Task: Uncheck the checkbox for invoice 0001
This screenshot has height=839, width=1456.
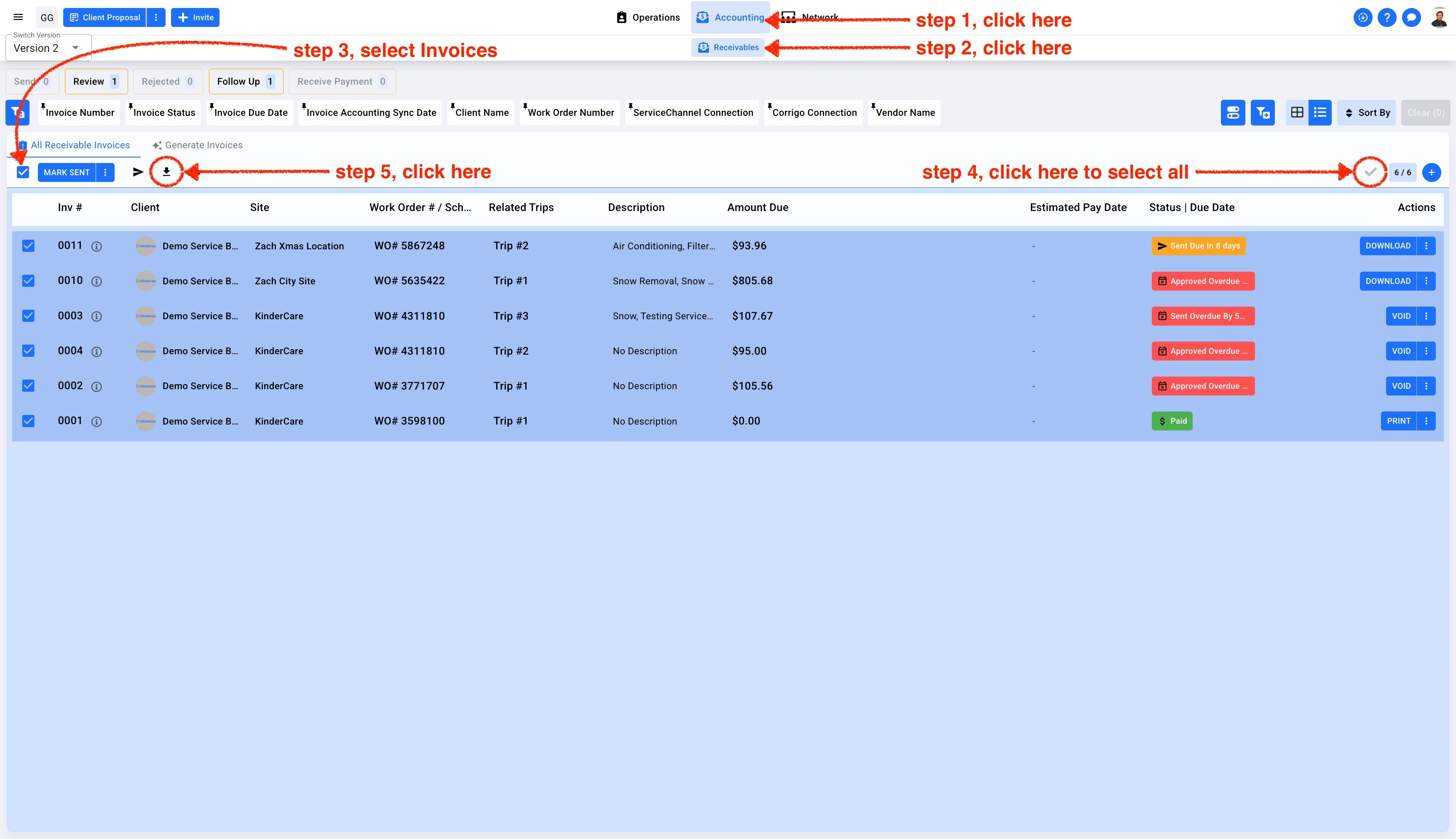Action: (28, 421)
